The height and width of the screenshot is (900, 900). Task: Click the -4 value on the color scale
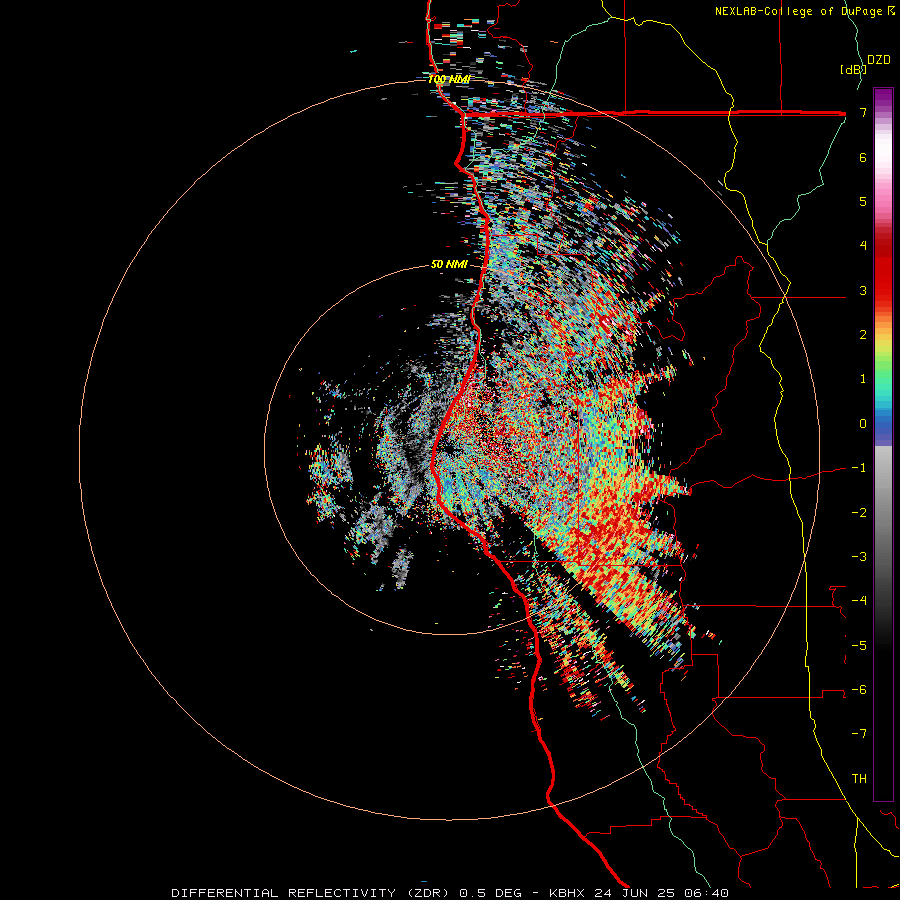pyautogui.click(x=859, y=601)
